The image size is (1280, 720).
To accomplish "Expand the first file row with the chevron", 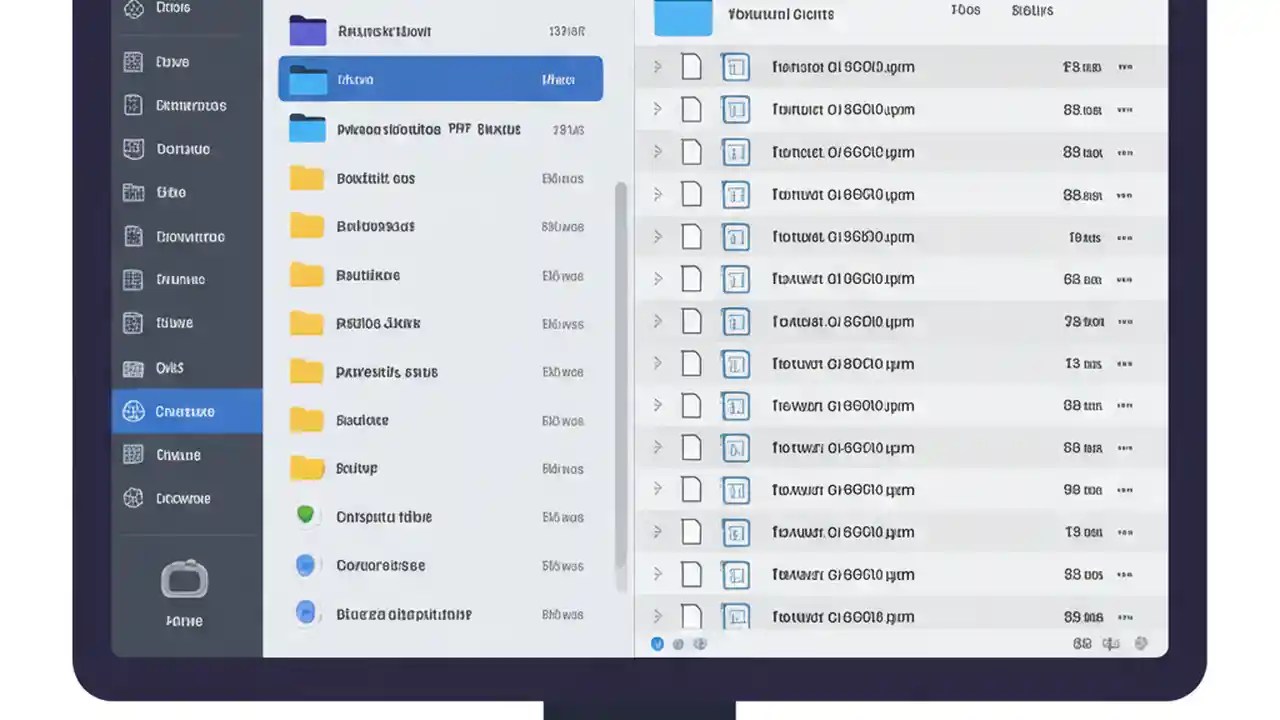I will point(657,66).
